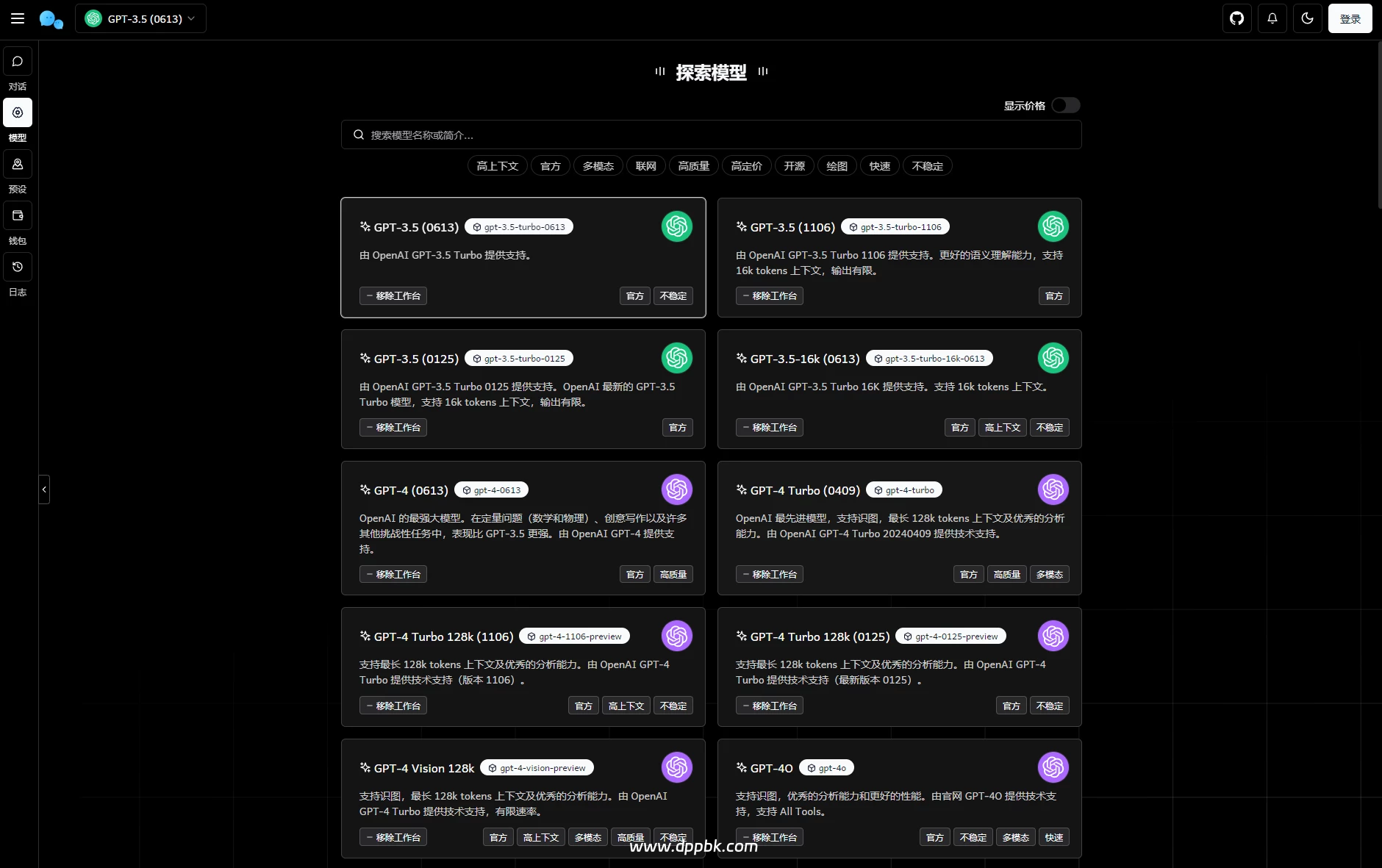Click the search magnifier icon
Image resolution: width=1382 pixels, height=868 pixels.
tap(359, 135)
